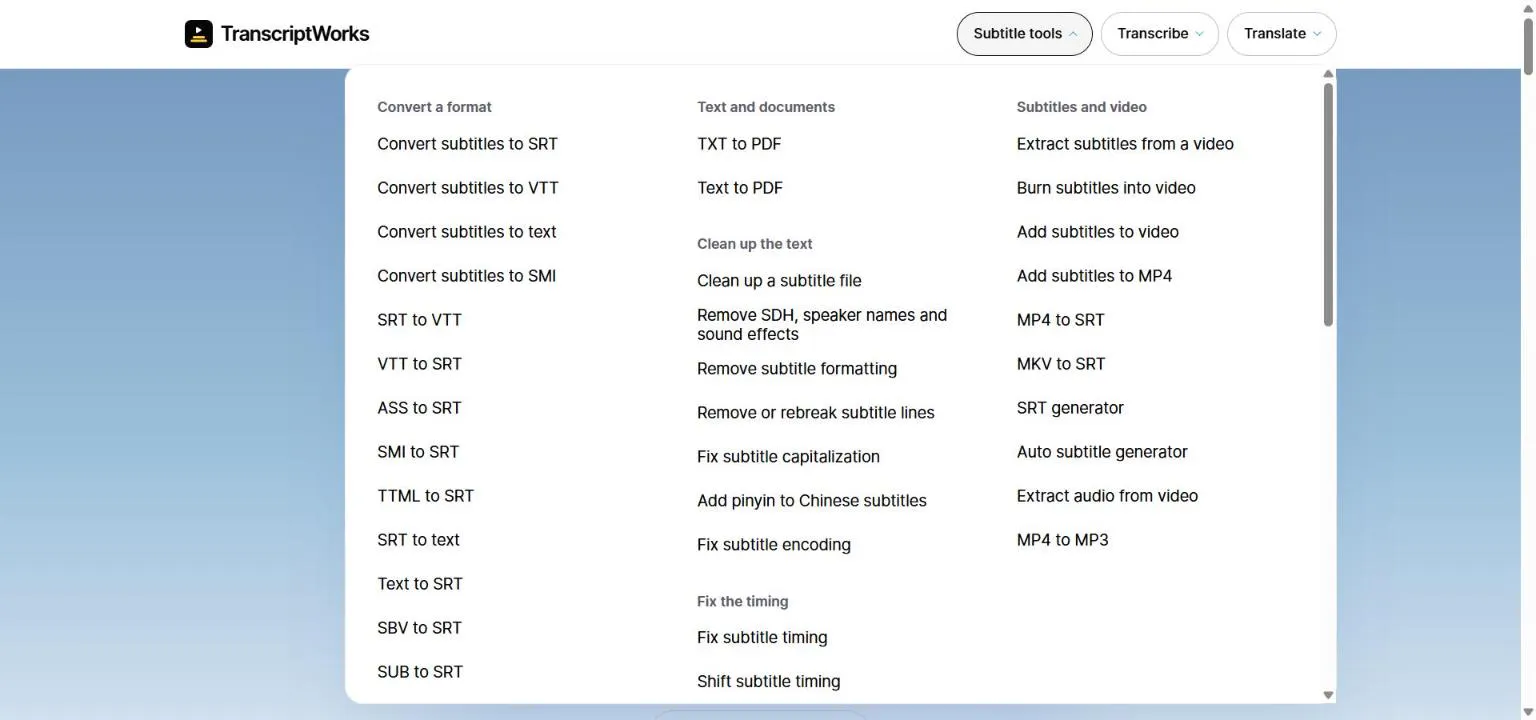This screenshot has width=1536, height=720.
Task: Select Text to PDF option
Action: tap(740, 188)
